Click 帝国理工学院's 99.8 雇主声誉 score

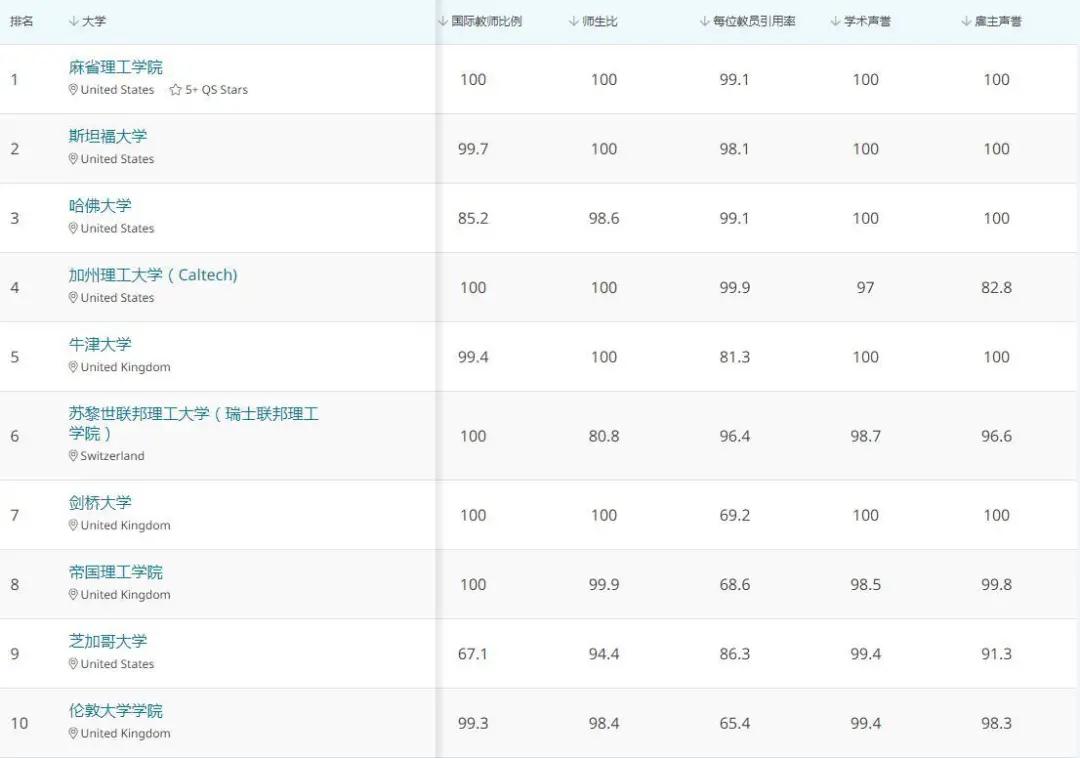(997, 585)
